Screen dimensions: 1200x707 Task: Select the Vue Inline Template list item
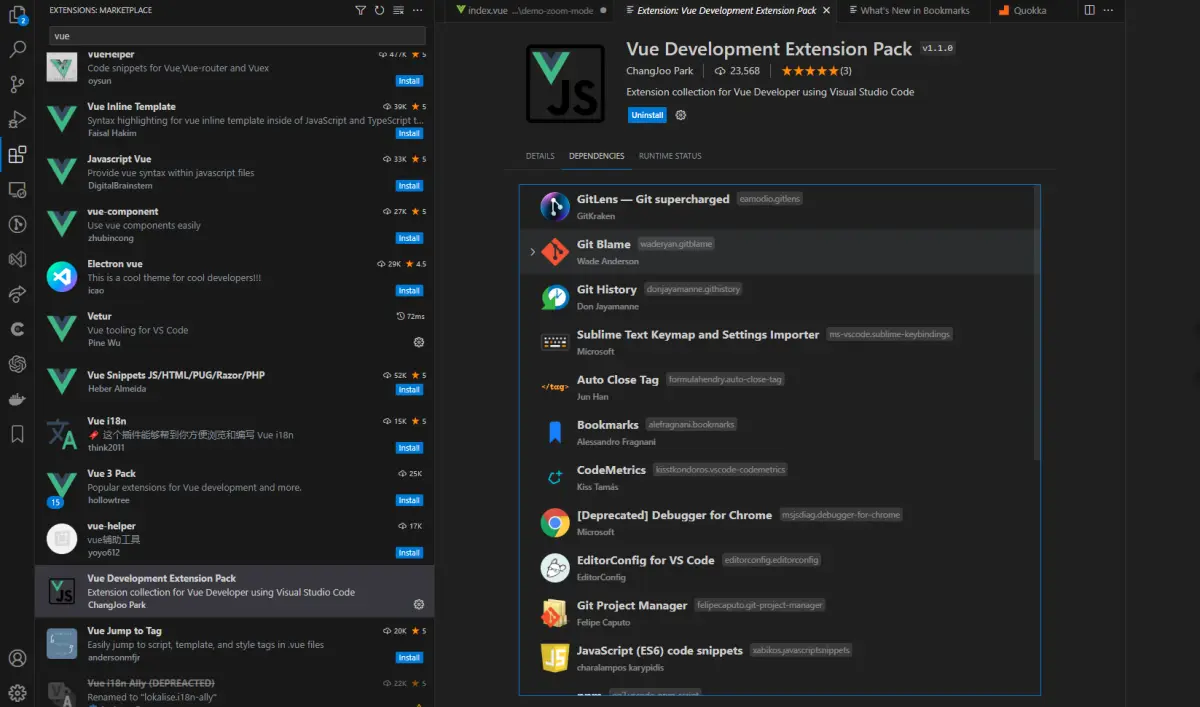[235, 120]
